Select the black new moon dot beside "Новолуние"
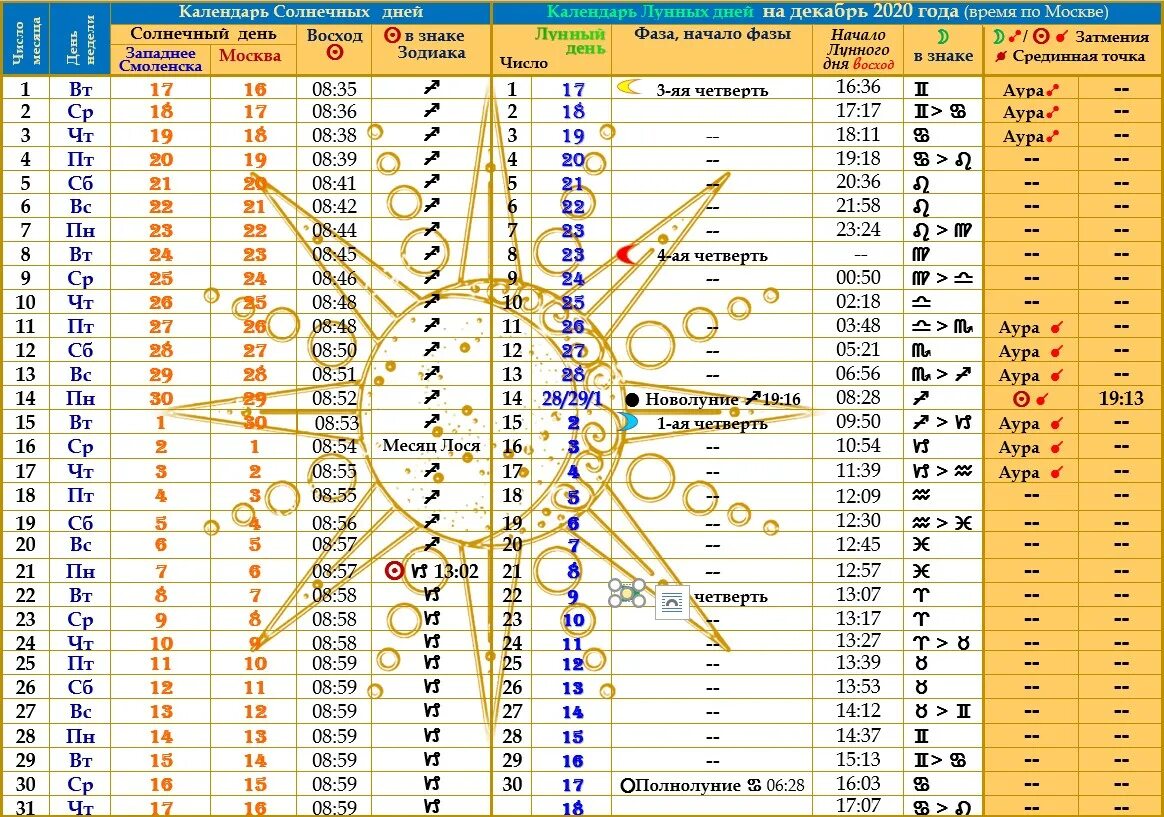This screenshot has width=1164, height=817. tap(632, 399)
